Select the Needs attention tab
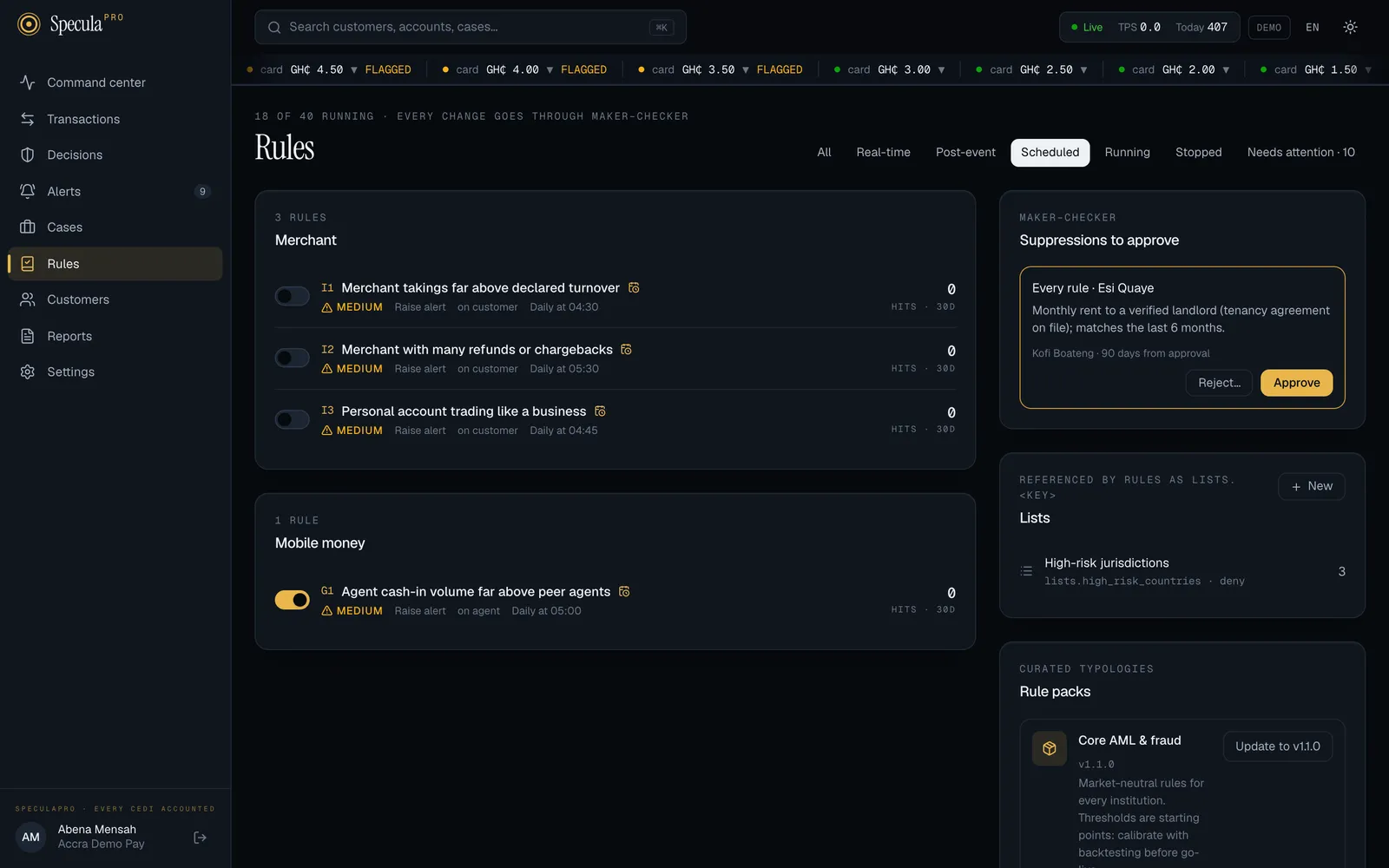Viewport: 1389px width, 868px height. pos(1300,152)
